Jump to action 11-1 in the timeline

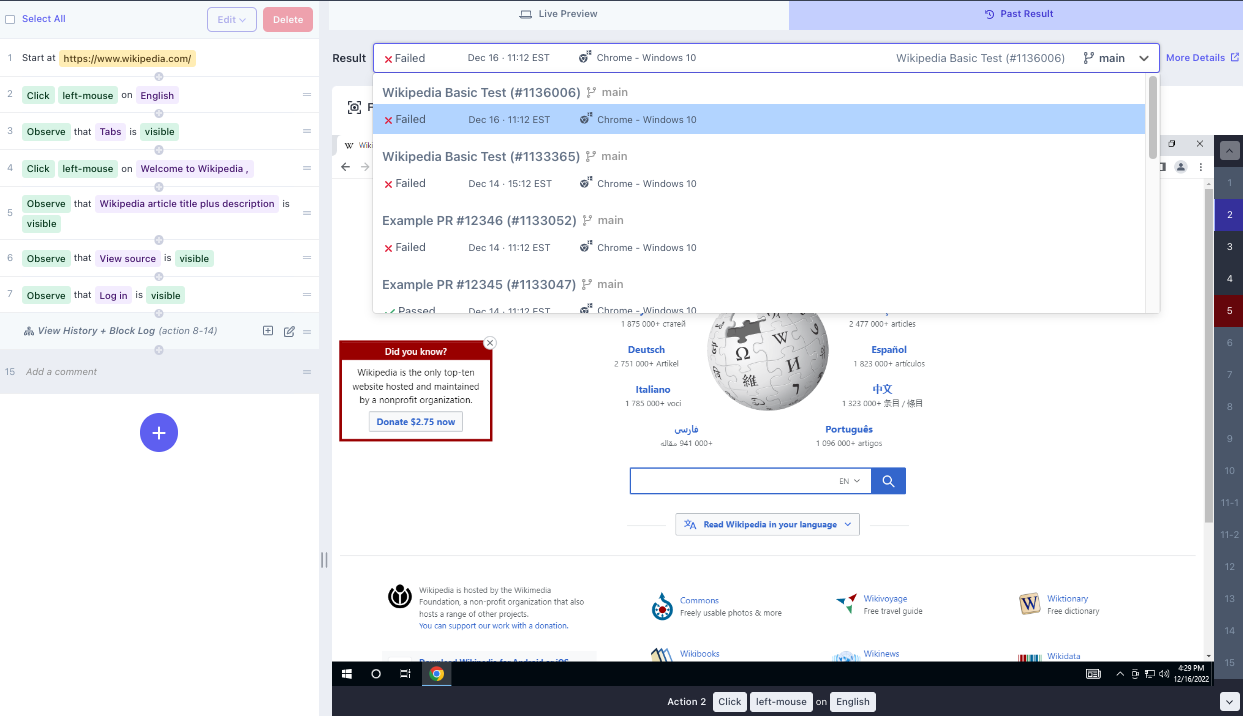point(1229,503)
